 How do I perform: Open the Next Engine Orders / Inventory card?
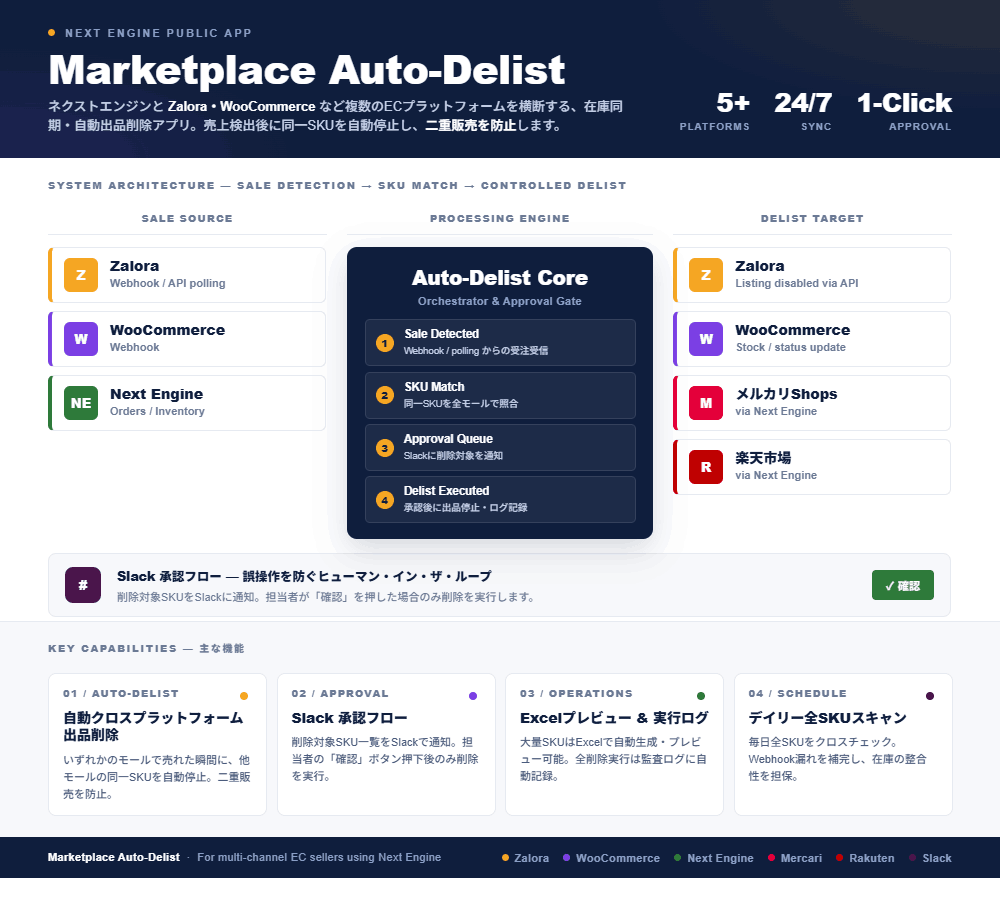(x=187, y=403)
